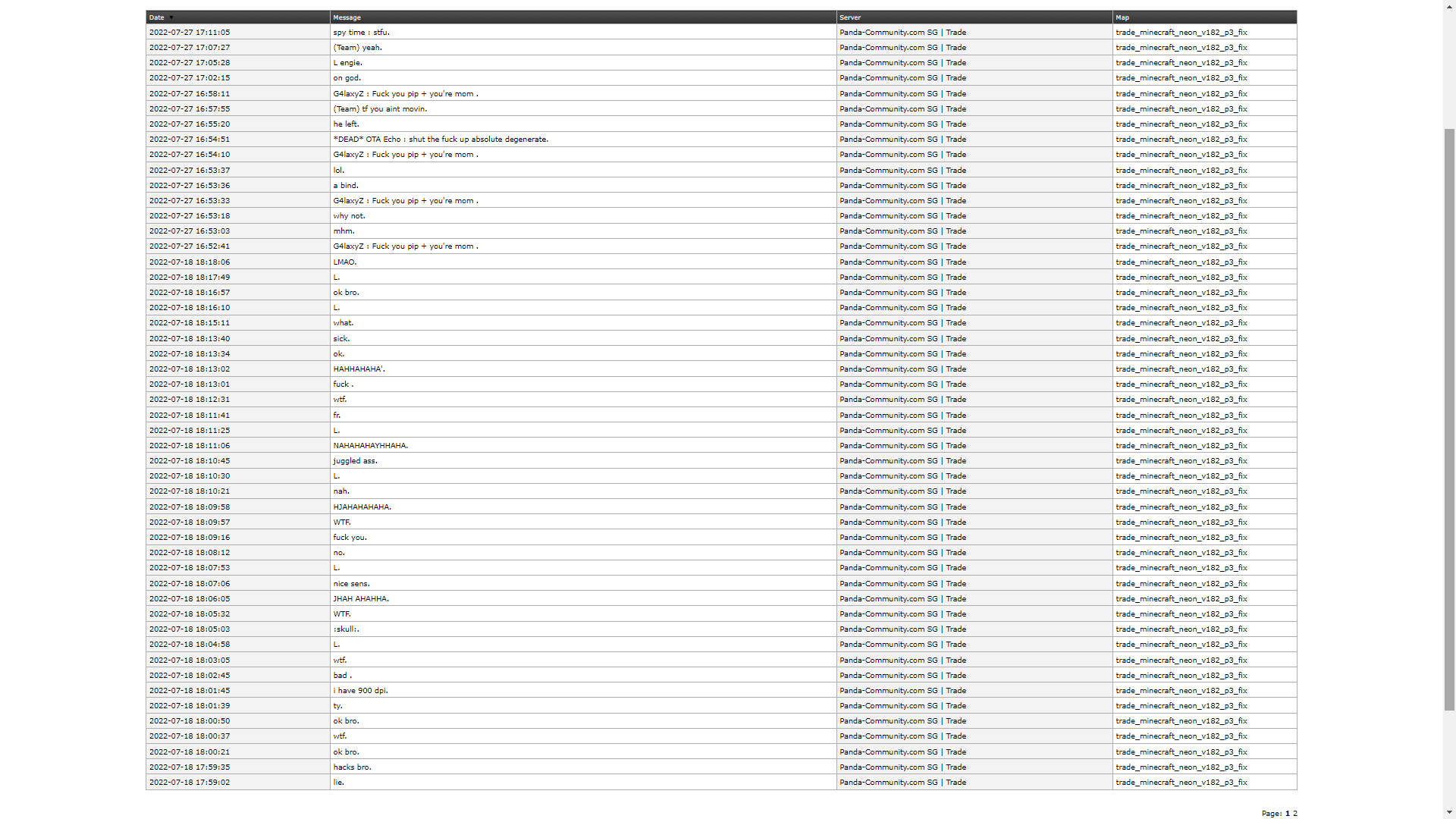This screenshot has width=1456, height=819.
Task: Click scrollbar down arrow at bottom
Action: coord(1449,813)
